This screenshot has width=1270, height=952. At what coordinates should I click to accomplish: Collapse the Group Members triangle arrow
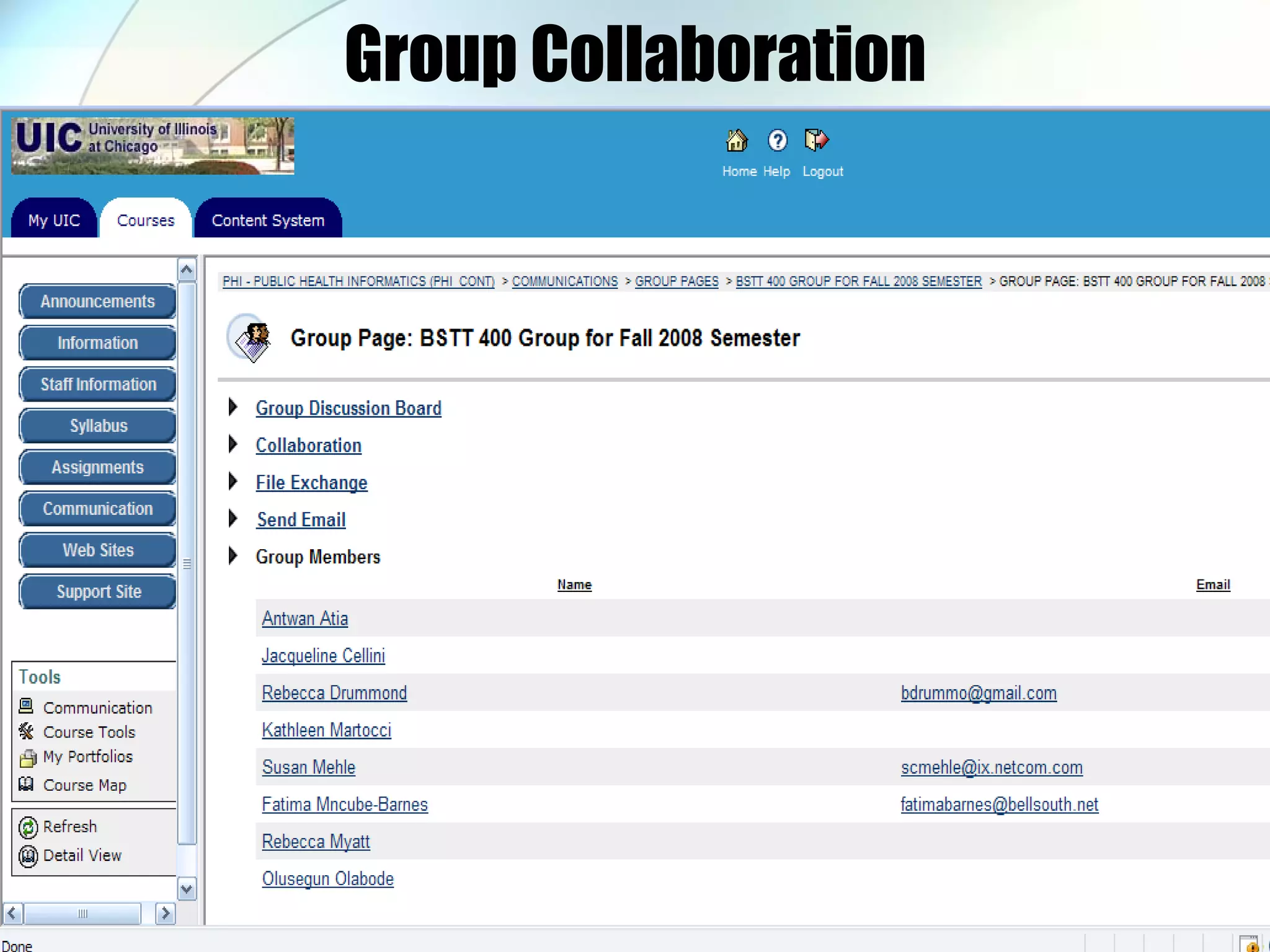[x=233, y=556]
